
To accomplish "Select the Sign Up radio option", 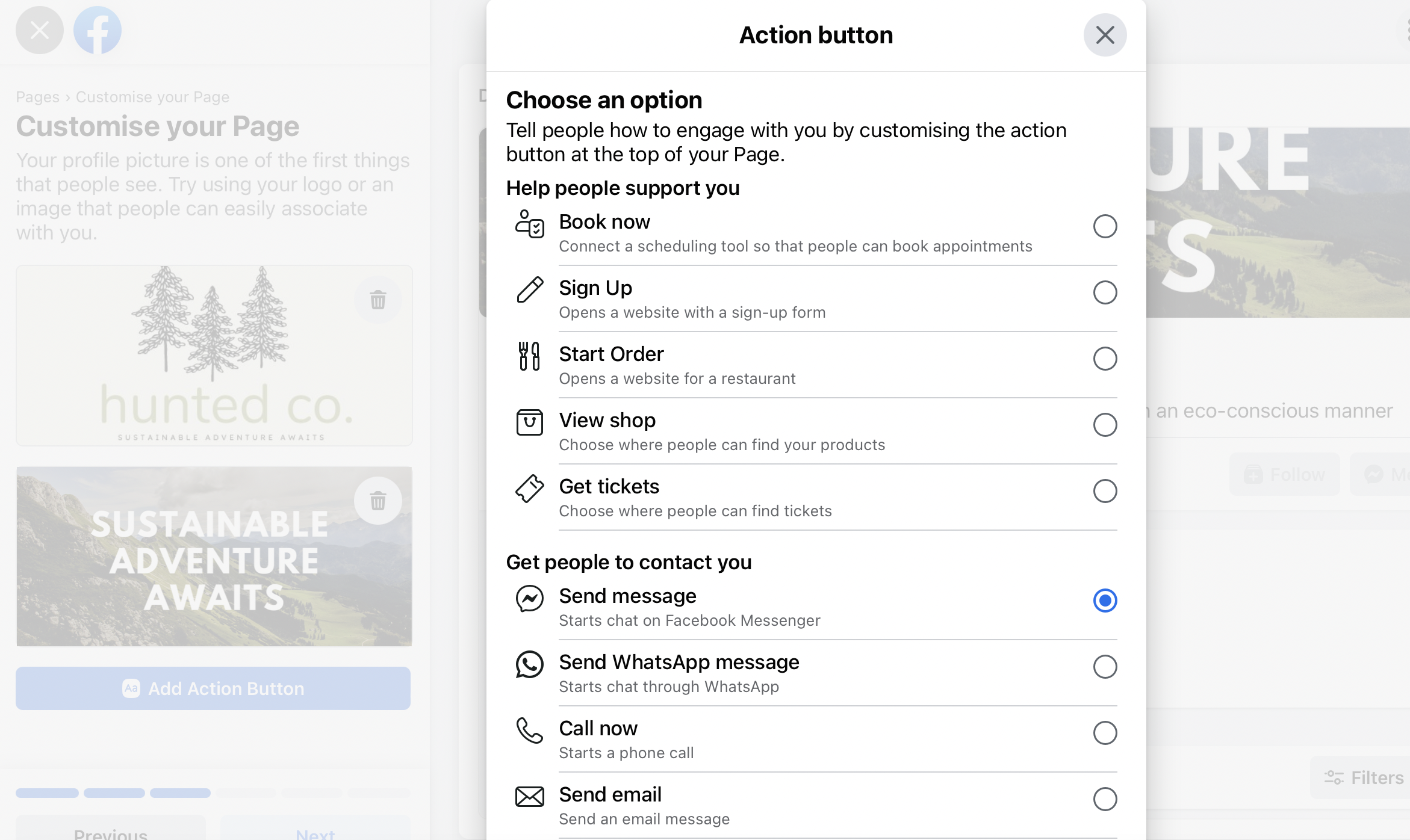I will pos(1105,292).
